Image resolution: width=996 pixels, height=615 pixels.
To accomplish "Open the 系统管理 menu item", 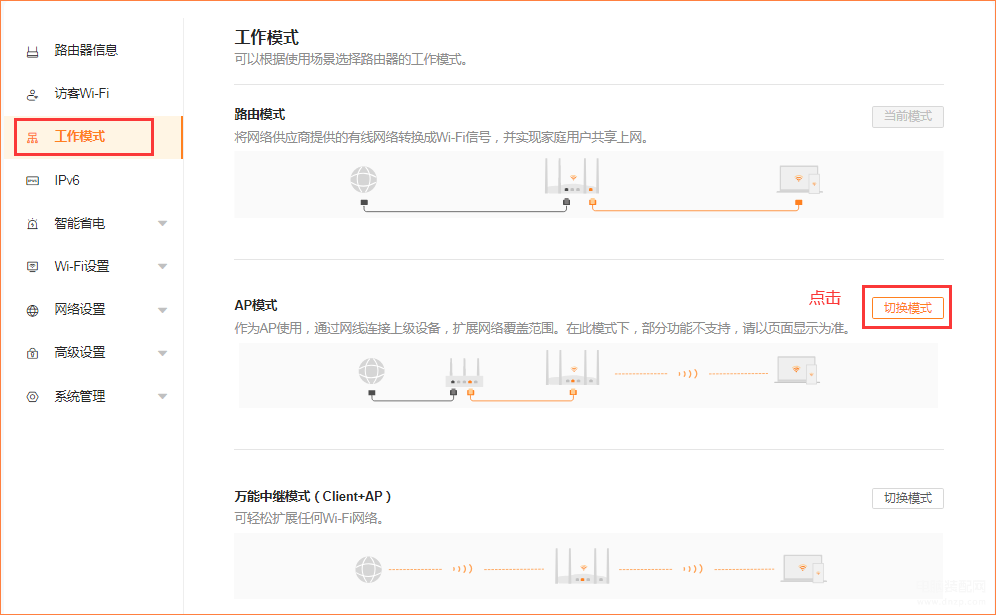I will pyautogui.click(x=79, y=396).
